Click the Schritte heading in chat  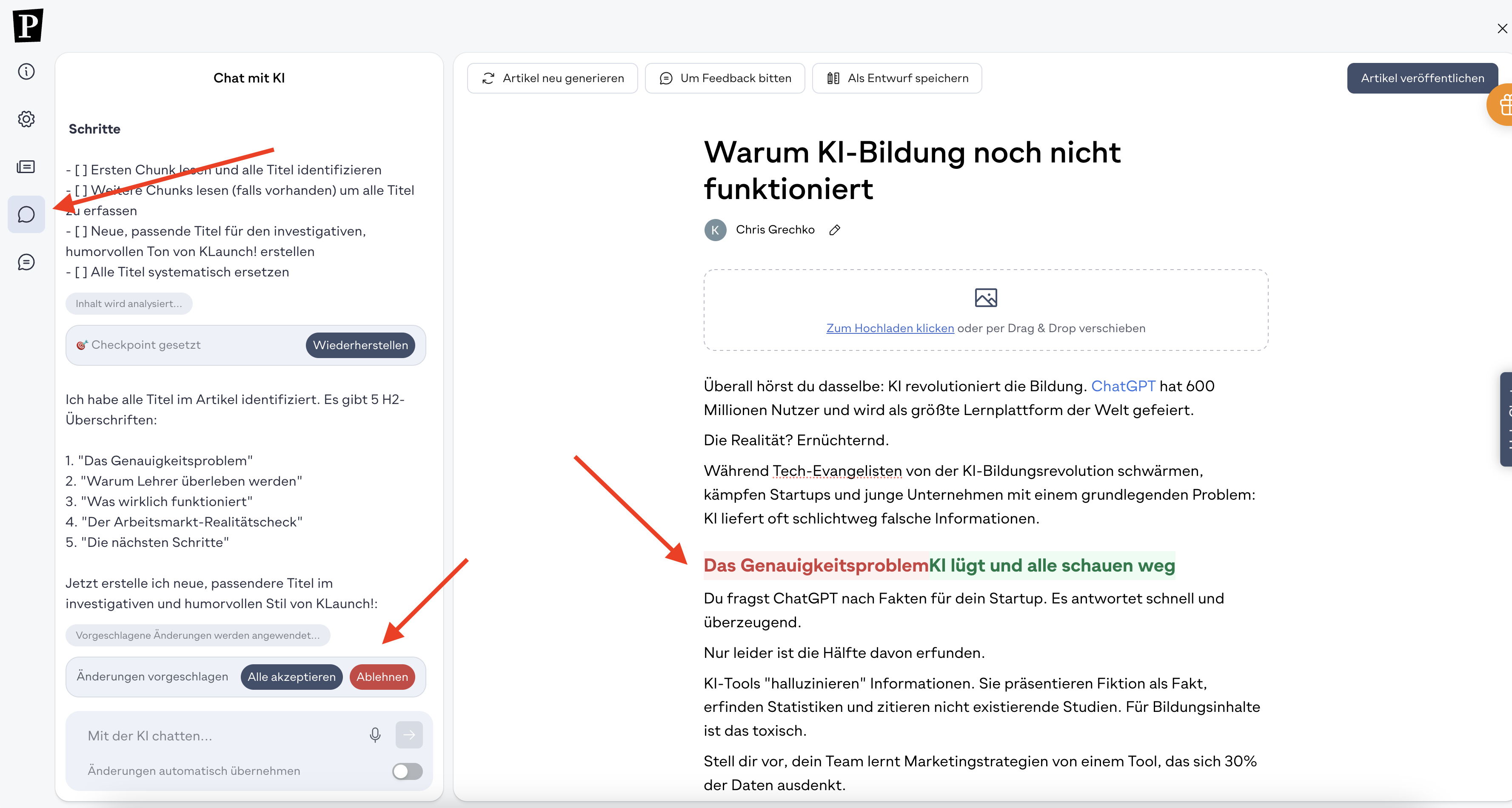click(x=94, y=128)
